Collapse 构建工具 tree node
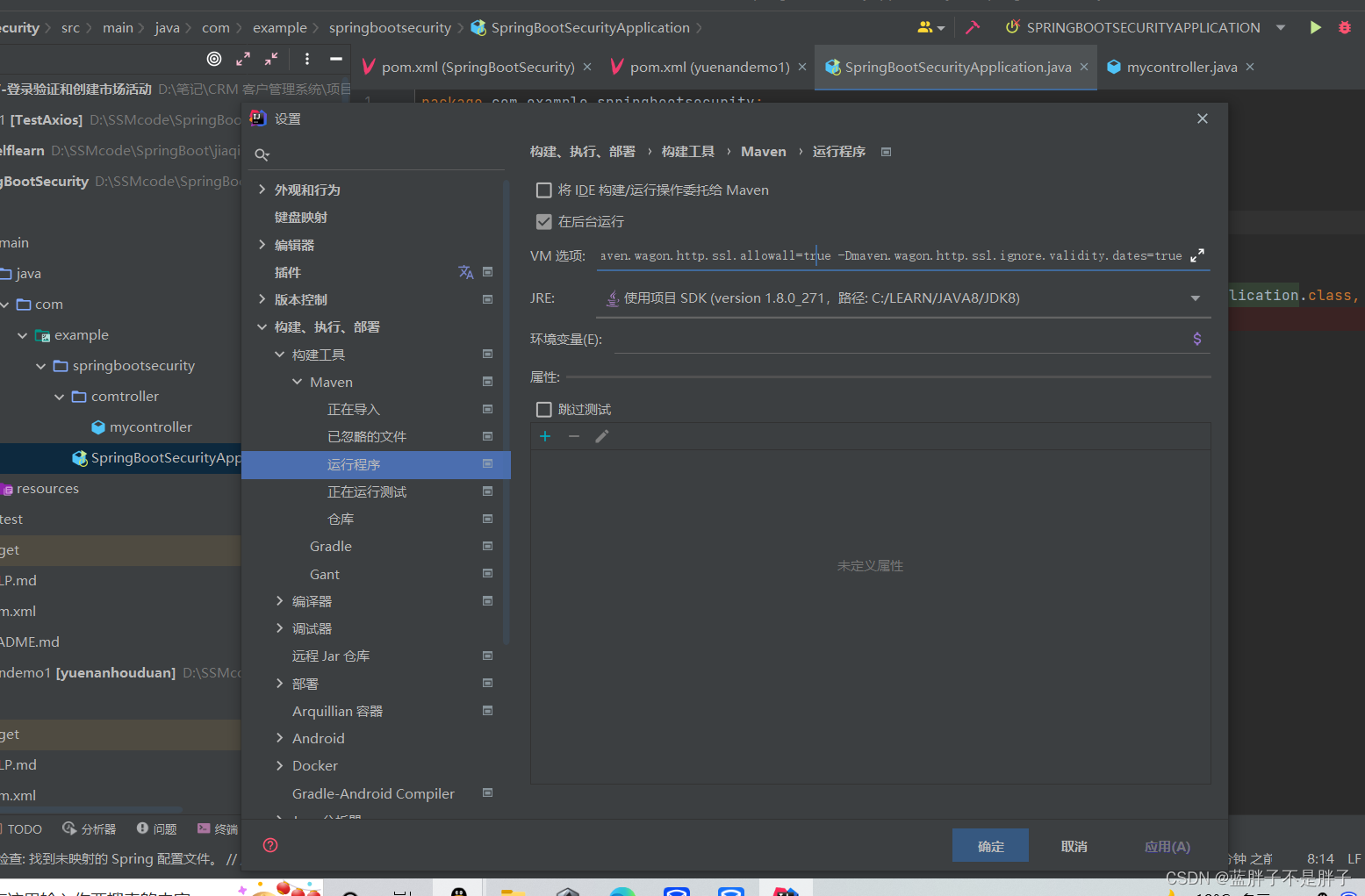The height and width of the screenshot is (896, 1365). [x=279, y=355]
